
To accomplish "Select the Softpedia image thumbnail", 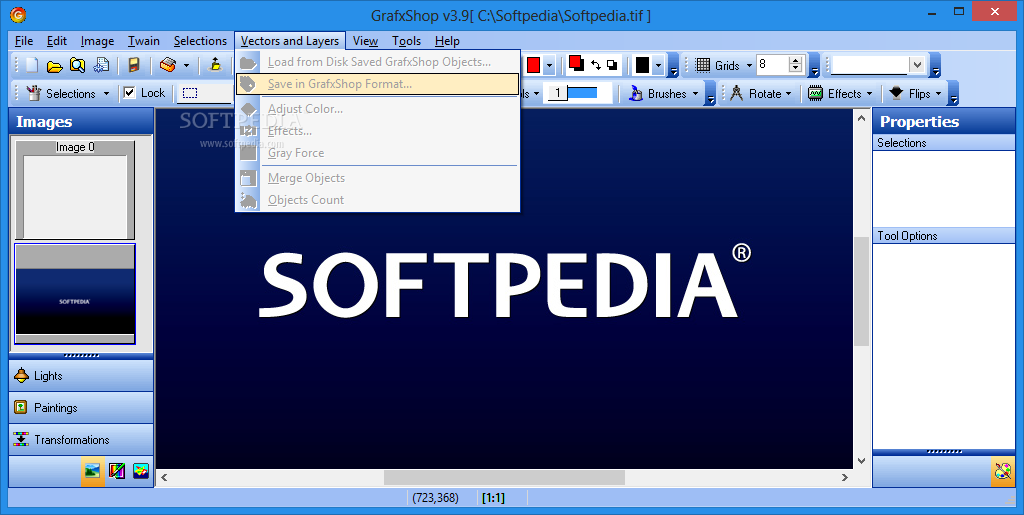I will point(75,294).
